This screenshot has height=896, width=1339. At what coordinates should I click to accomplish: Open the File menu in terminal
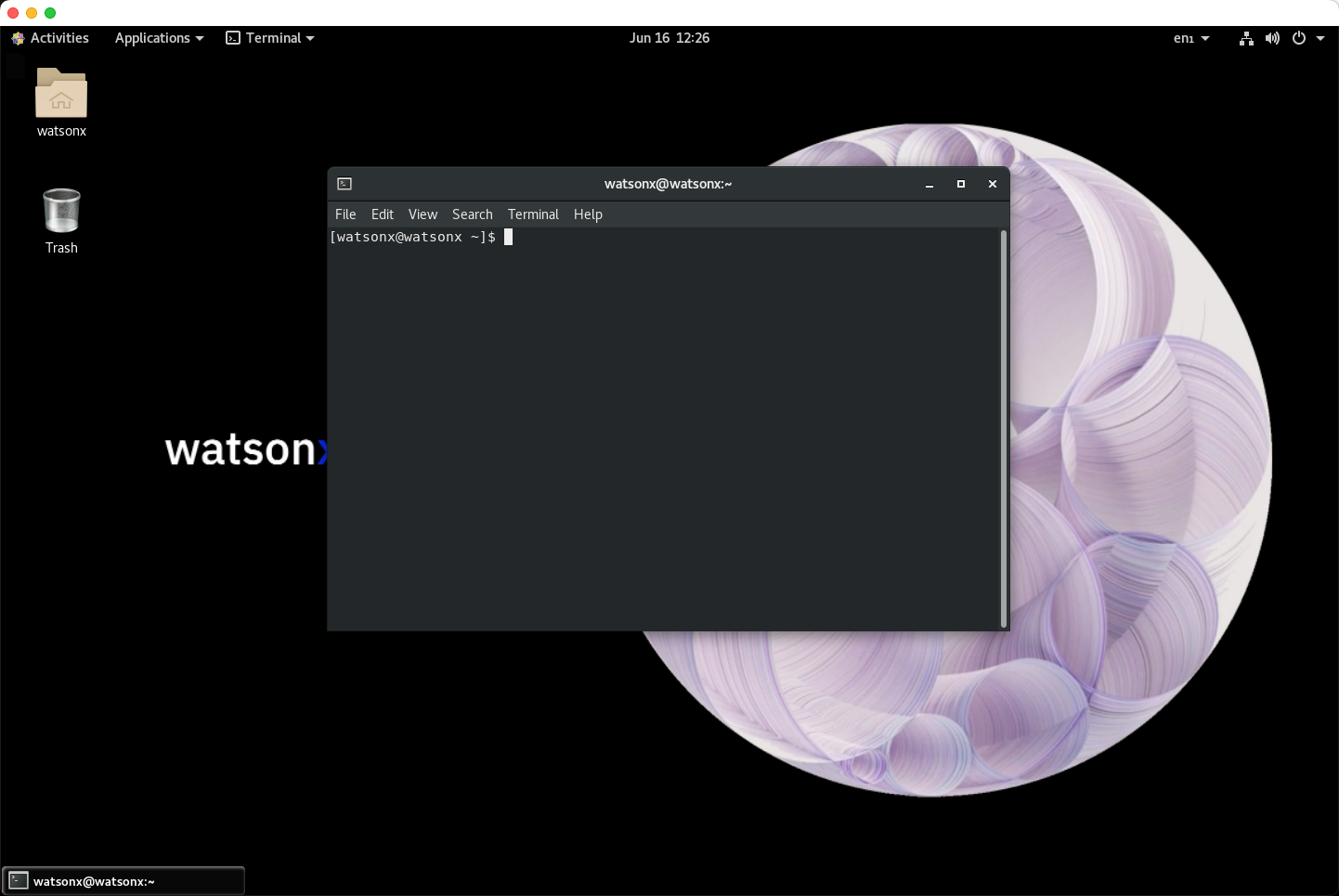(x=345, y=214)
